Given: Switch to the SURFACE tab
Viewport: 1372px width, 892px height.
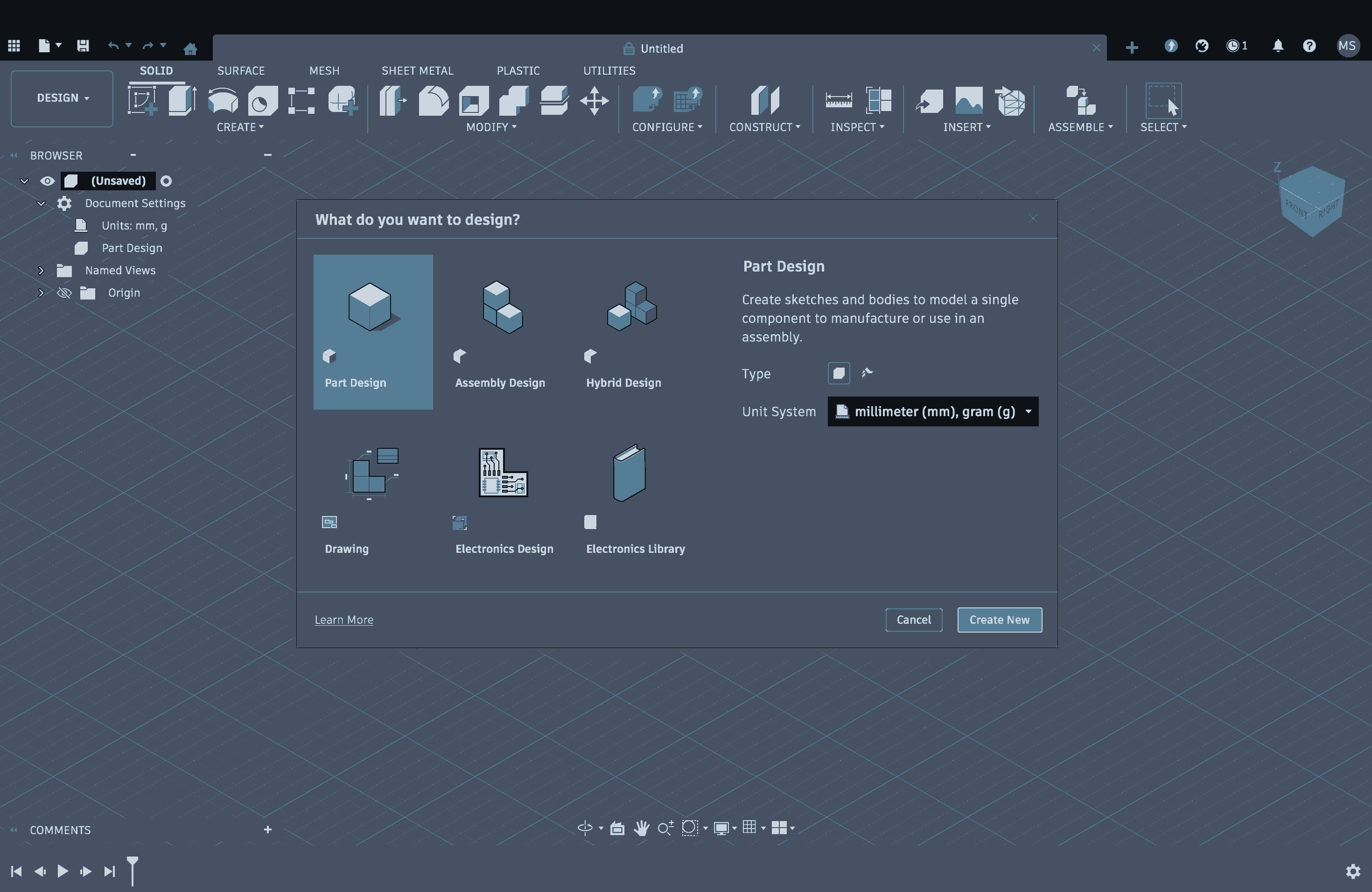Looking at the screenshot, I should 241,70.
